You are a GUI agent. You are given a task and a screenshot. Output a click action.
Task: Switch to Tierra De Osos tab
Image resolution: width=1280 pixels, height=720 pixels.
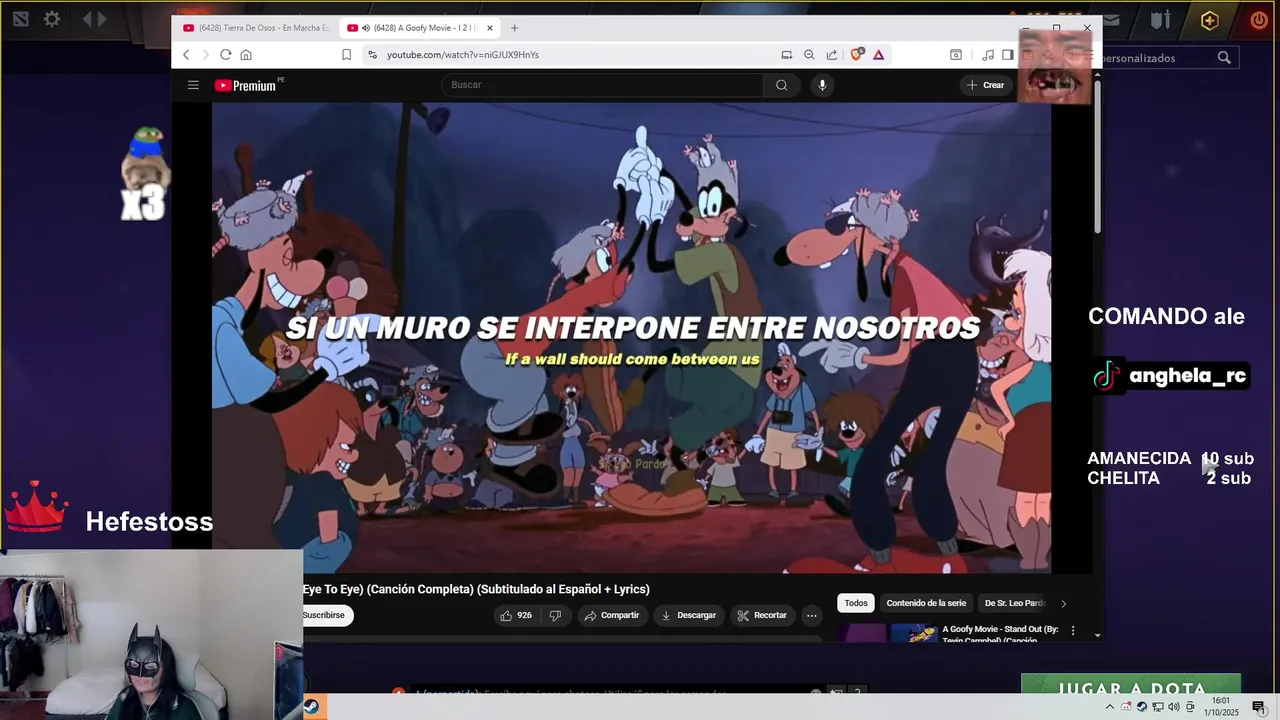(256, 28)
